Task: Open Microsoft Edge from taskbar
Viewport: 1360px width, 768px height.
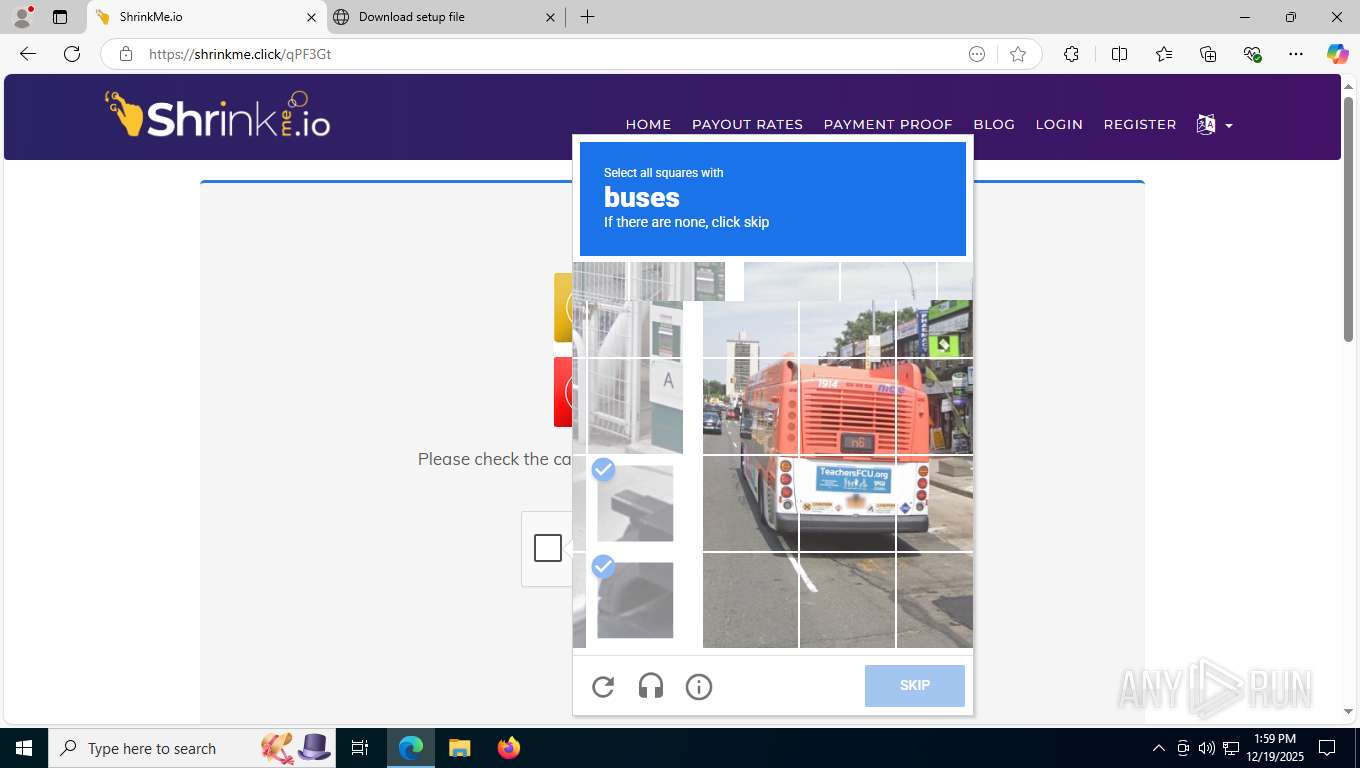Action: point(411,748)
